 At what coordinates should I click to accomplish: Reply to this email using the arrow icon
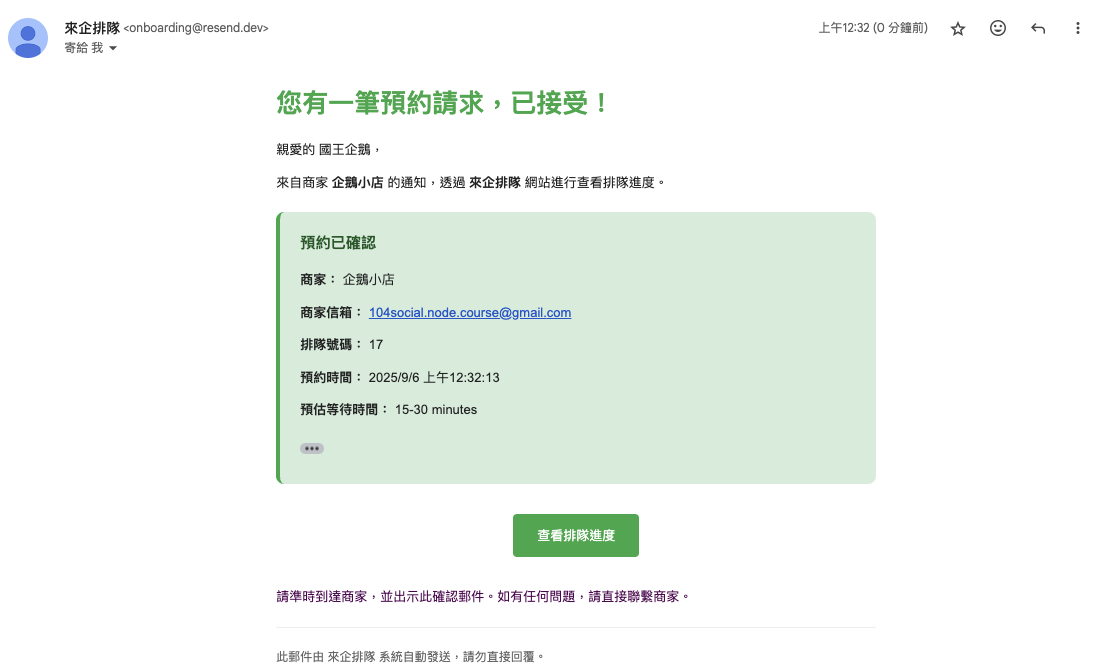(1038, 29)
